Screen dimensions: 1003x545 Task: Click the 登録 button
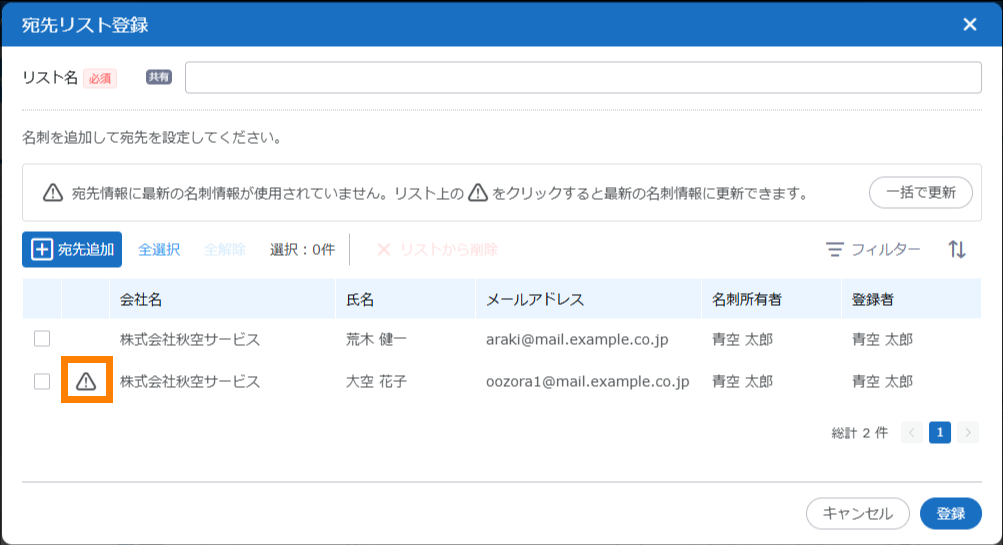click(x=950, y=514)
